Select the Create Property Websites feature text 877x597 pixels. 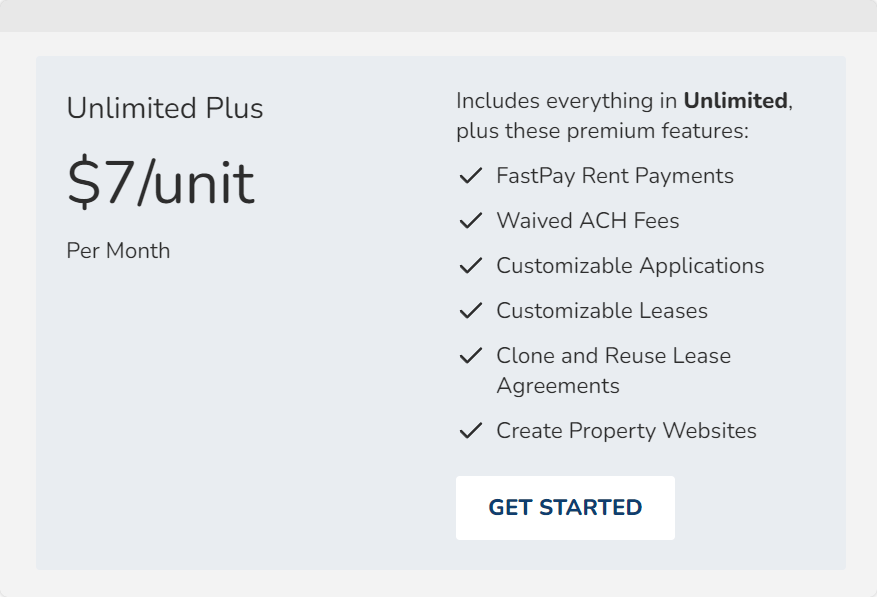click(626, 431)
